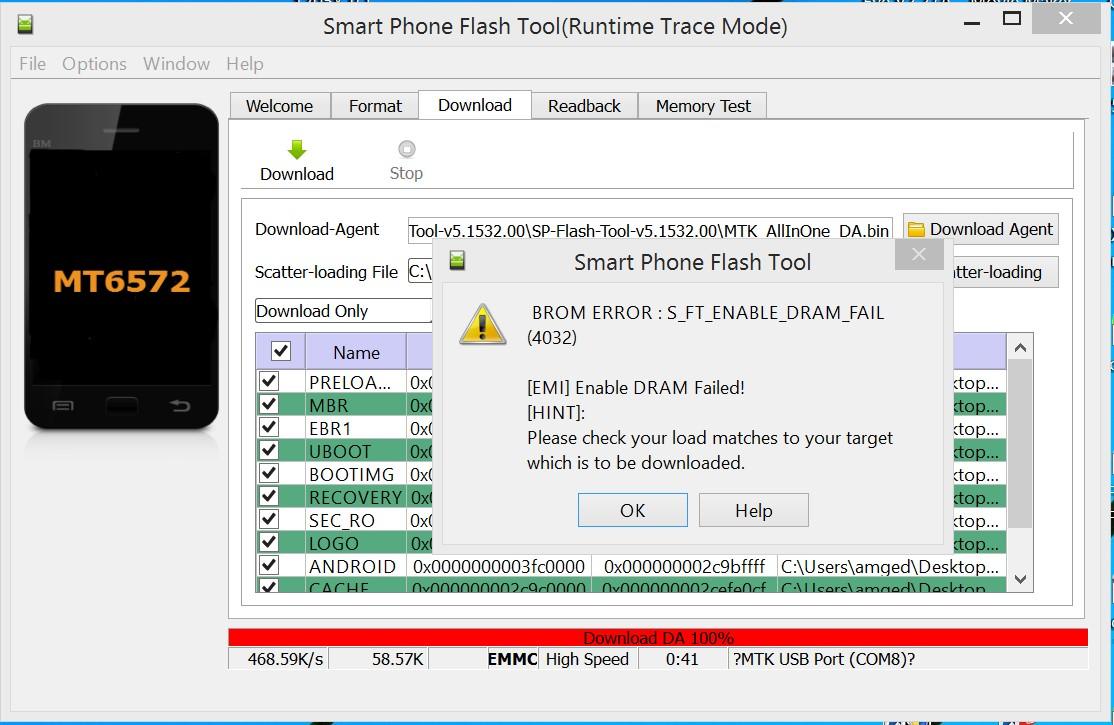Screen dimensions: 1114x725
Task: Open the File menu
Action: coord(33,64)
